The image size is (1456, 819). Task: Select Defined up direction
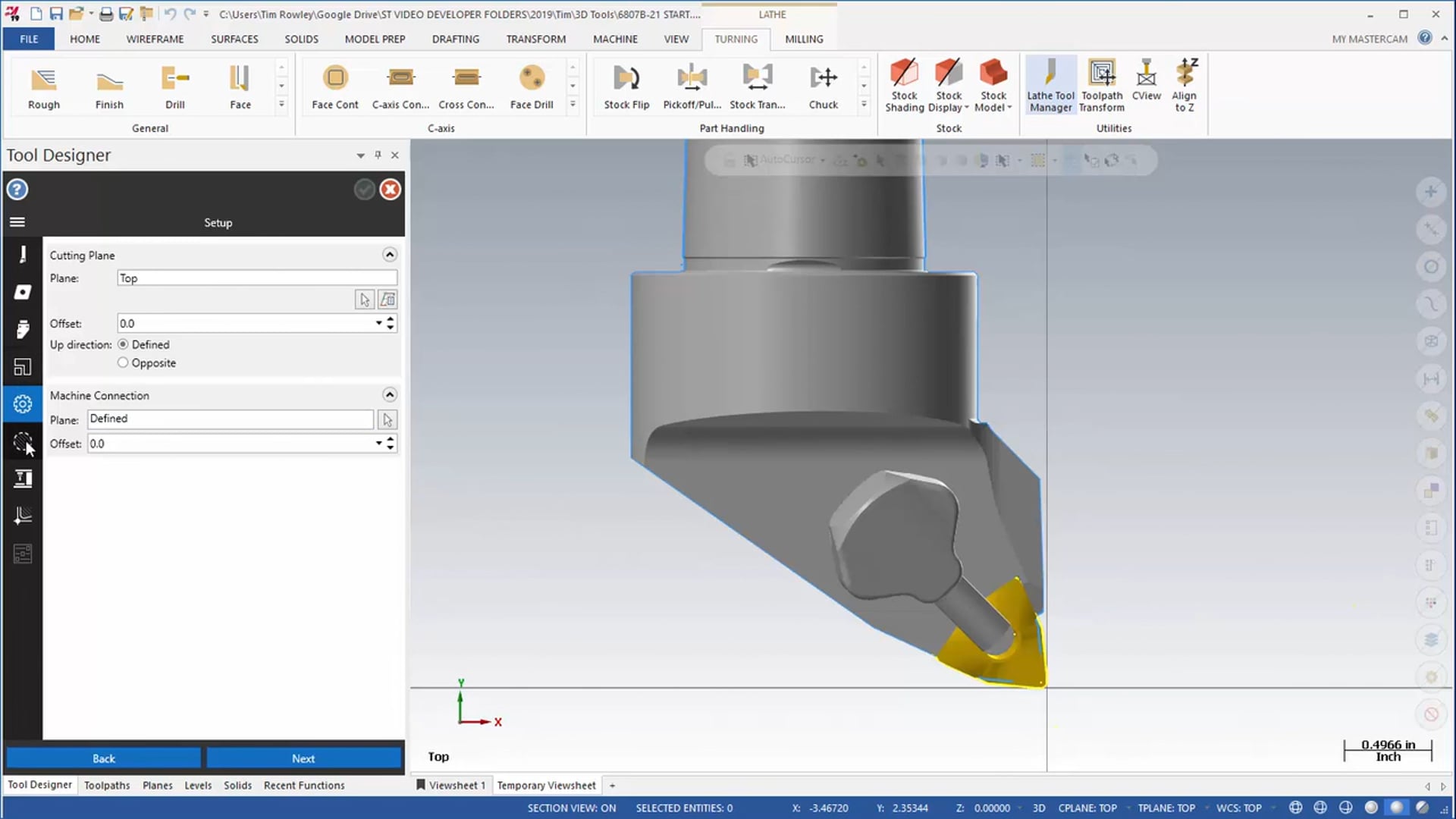[x=123, y=344]
